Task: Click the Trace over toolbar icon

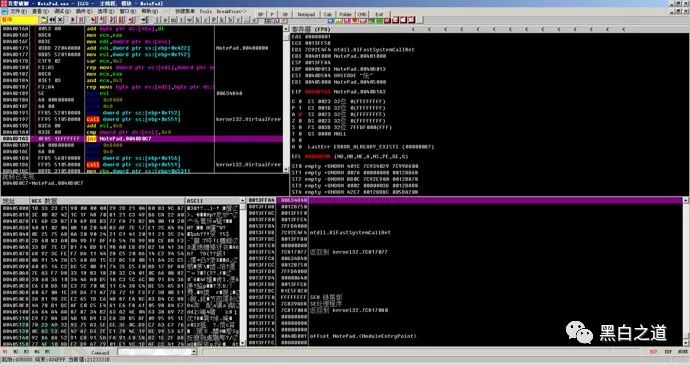Action: [x=120, y=20]
